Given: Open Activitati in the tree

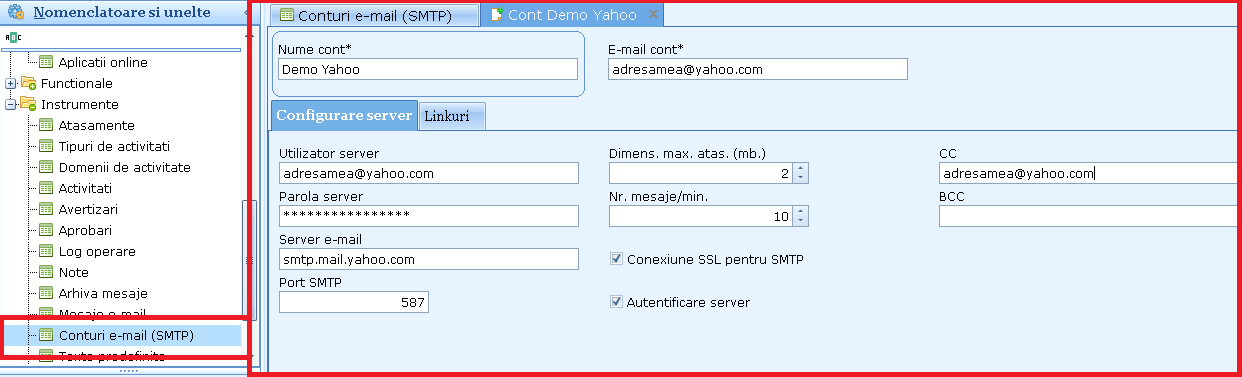Looking at the screenshot, I should (x=85, y=188).
